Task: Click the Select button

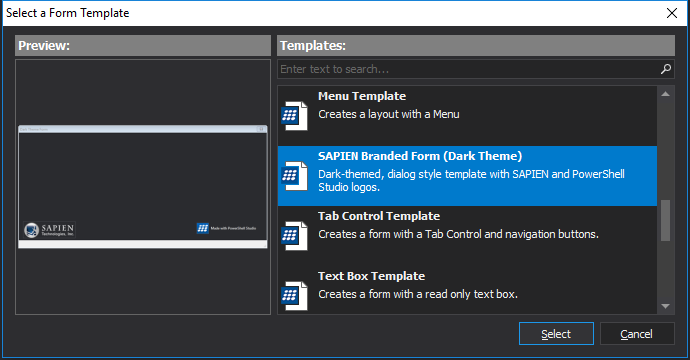Action: [x=556, y=334]
